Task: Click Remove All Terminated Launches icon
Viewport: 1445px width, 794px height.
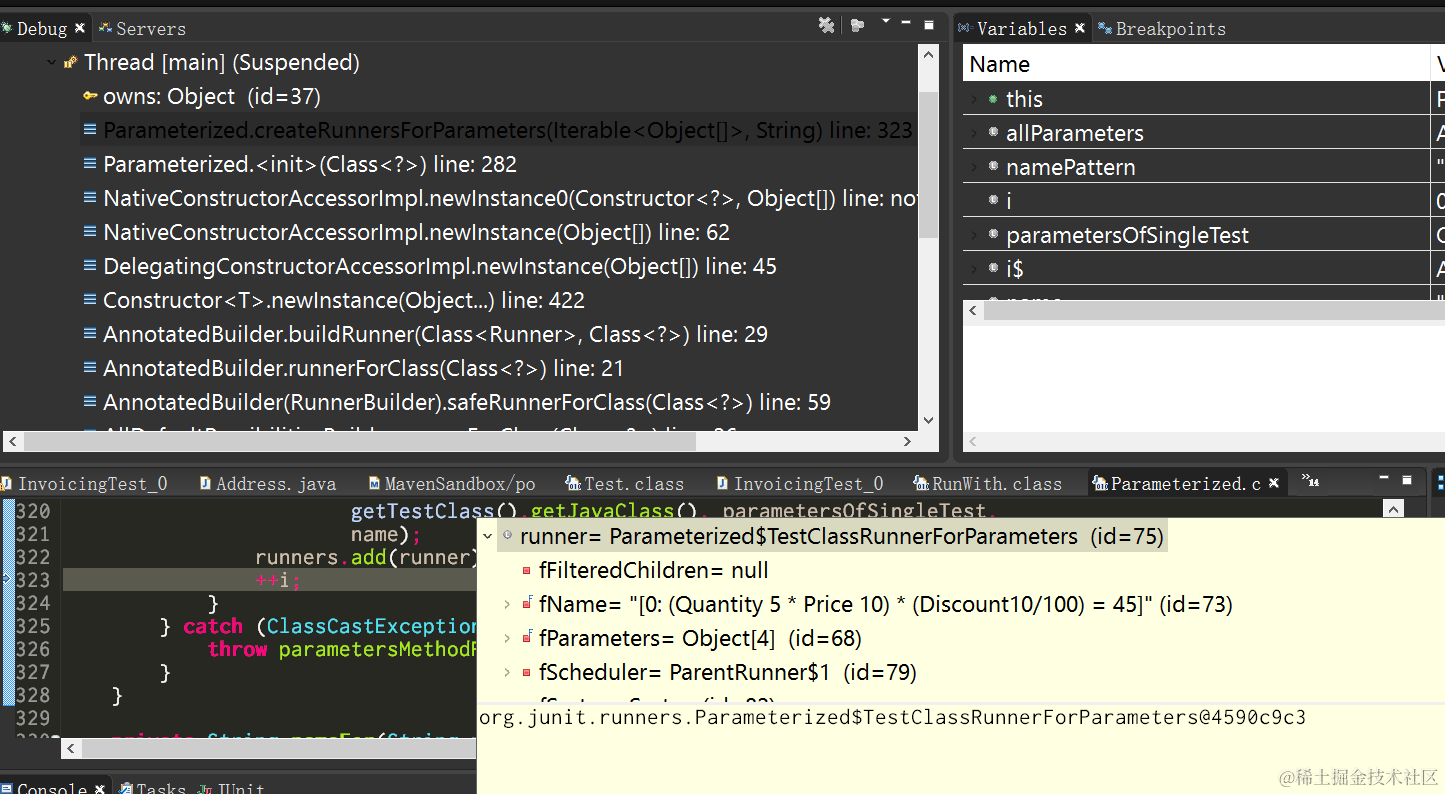Action: [826, 25]
